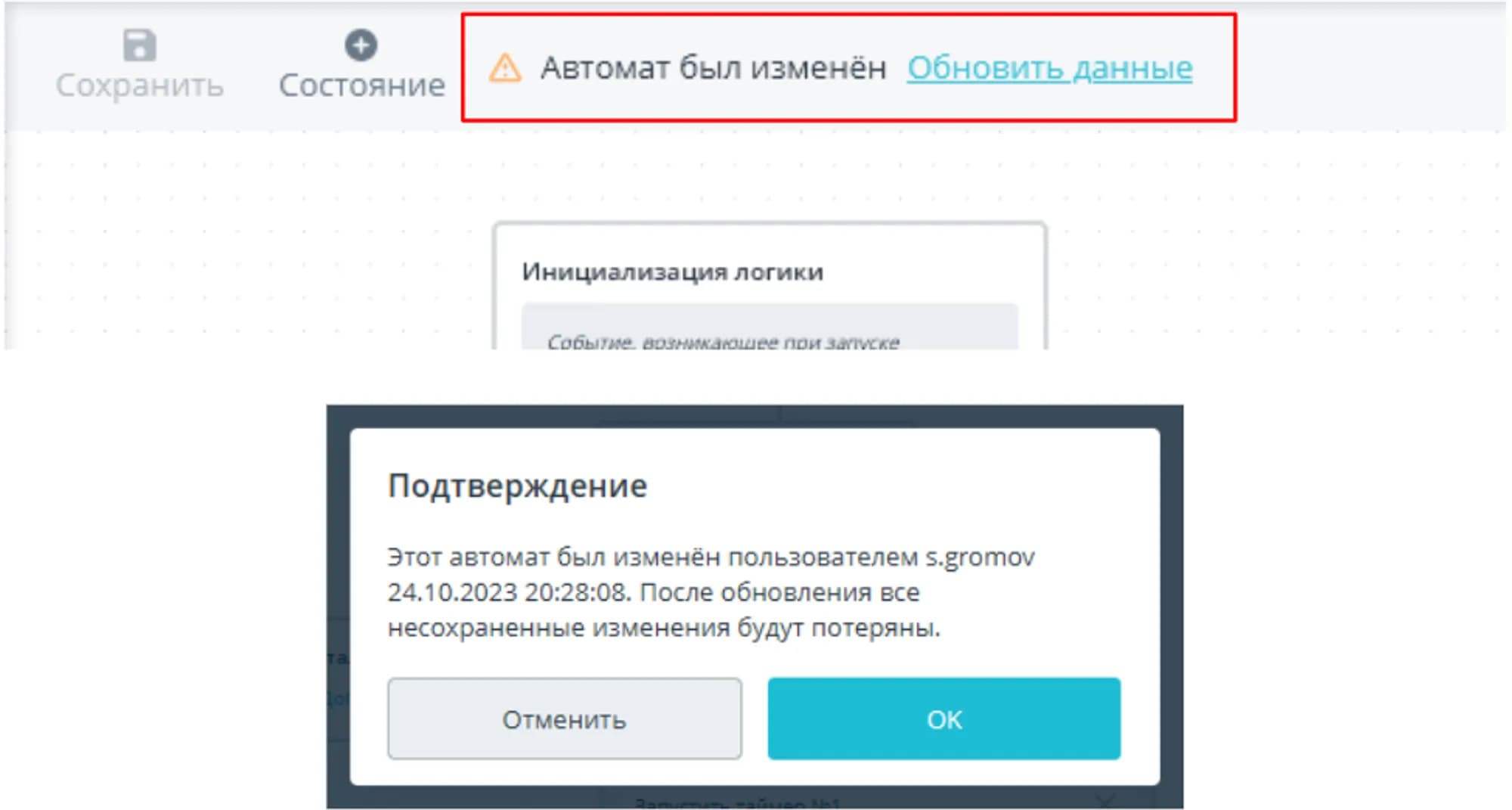Viewport: 1512px width, 810px height.
Task: Click the plus icon to add state
Action: coord(361,45)
